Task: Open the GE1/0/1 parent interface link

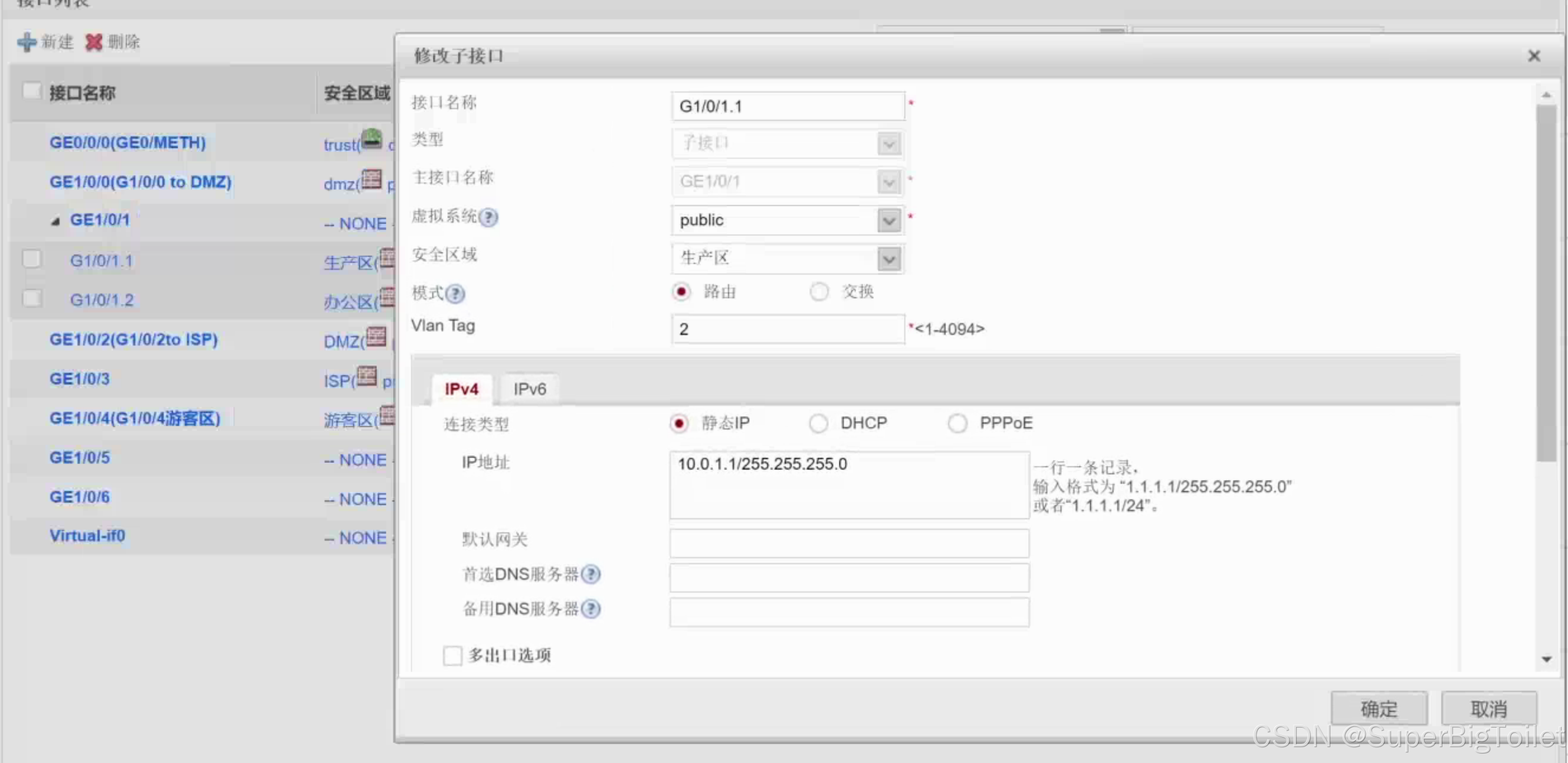Action: [x=100, y=220]
